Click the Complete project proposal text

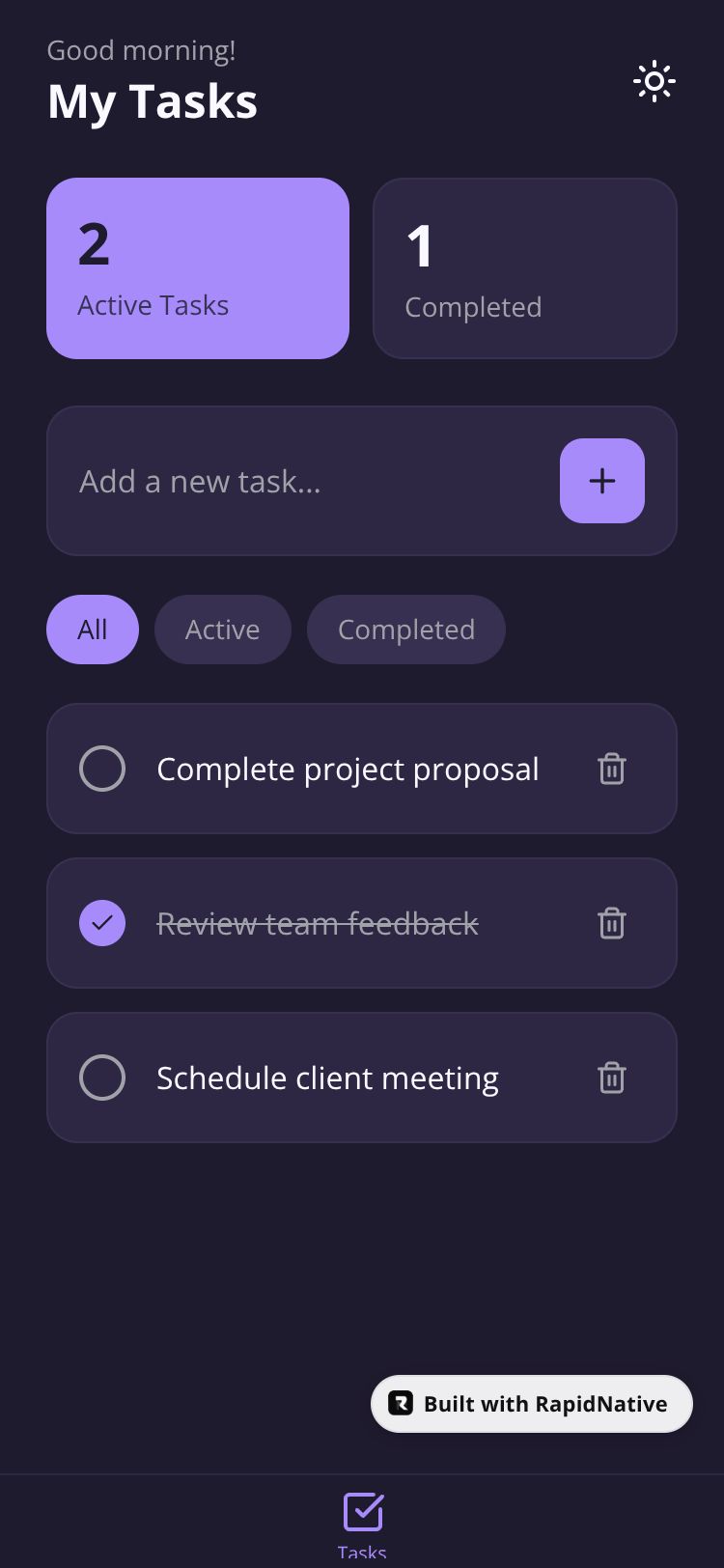348,770
